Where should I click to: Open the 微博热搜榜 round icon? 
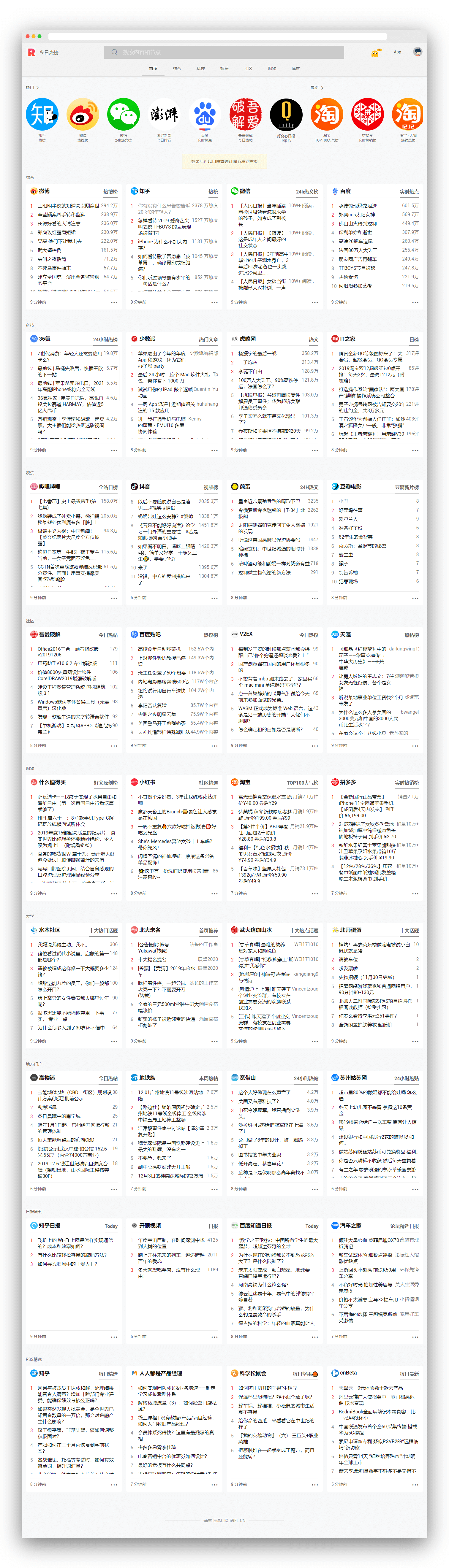click(82, 114)
